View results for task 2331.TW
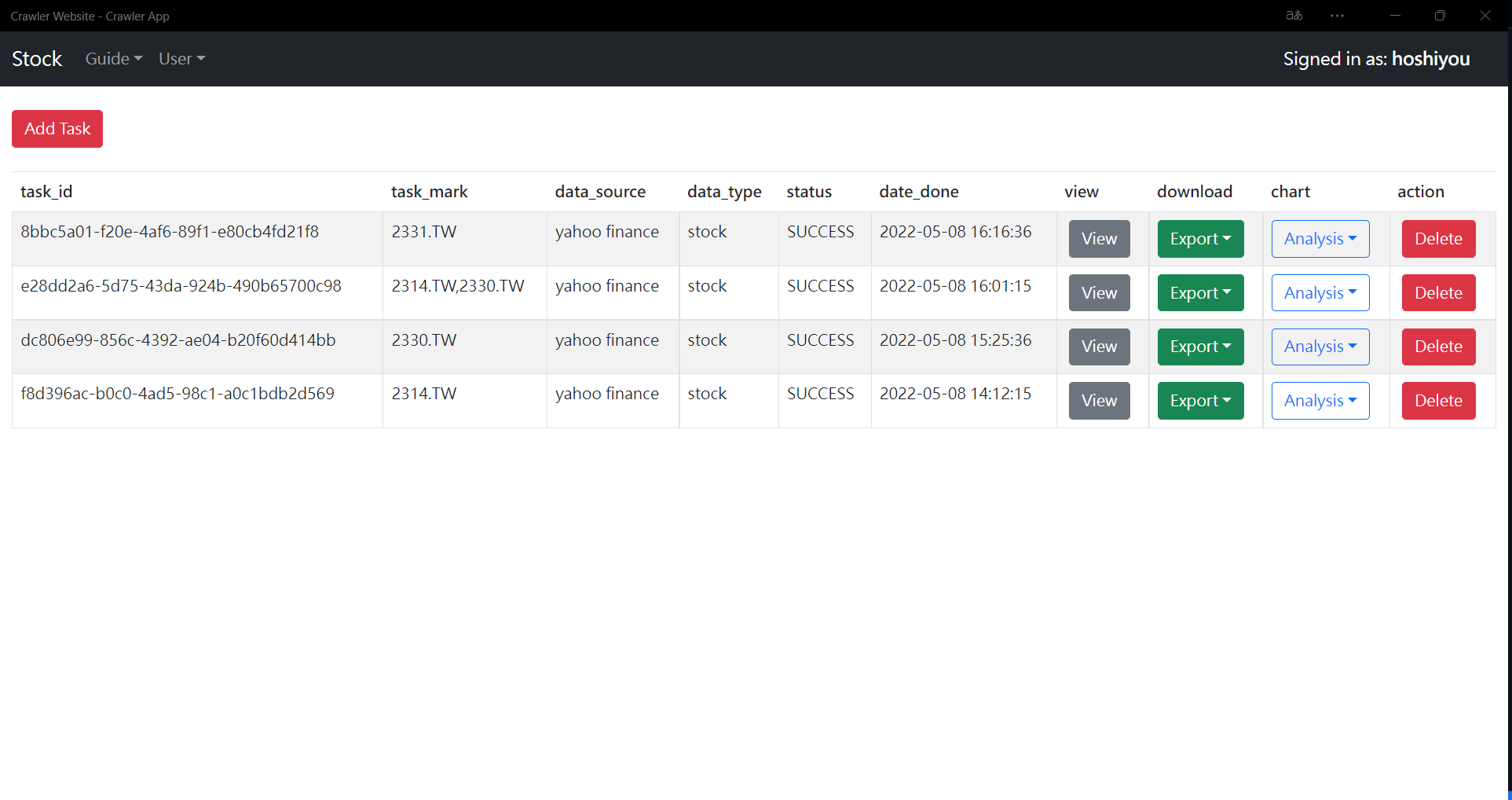Viewport: 1512px width, 800px height. point(1098,239)
